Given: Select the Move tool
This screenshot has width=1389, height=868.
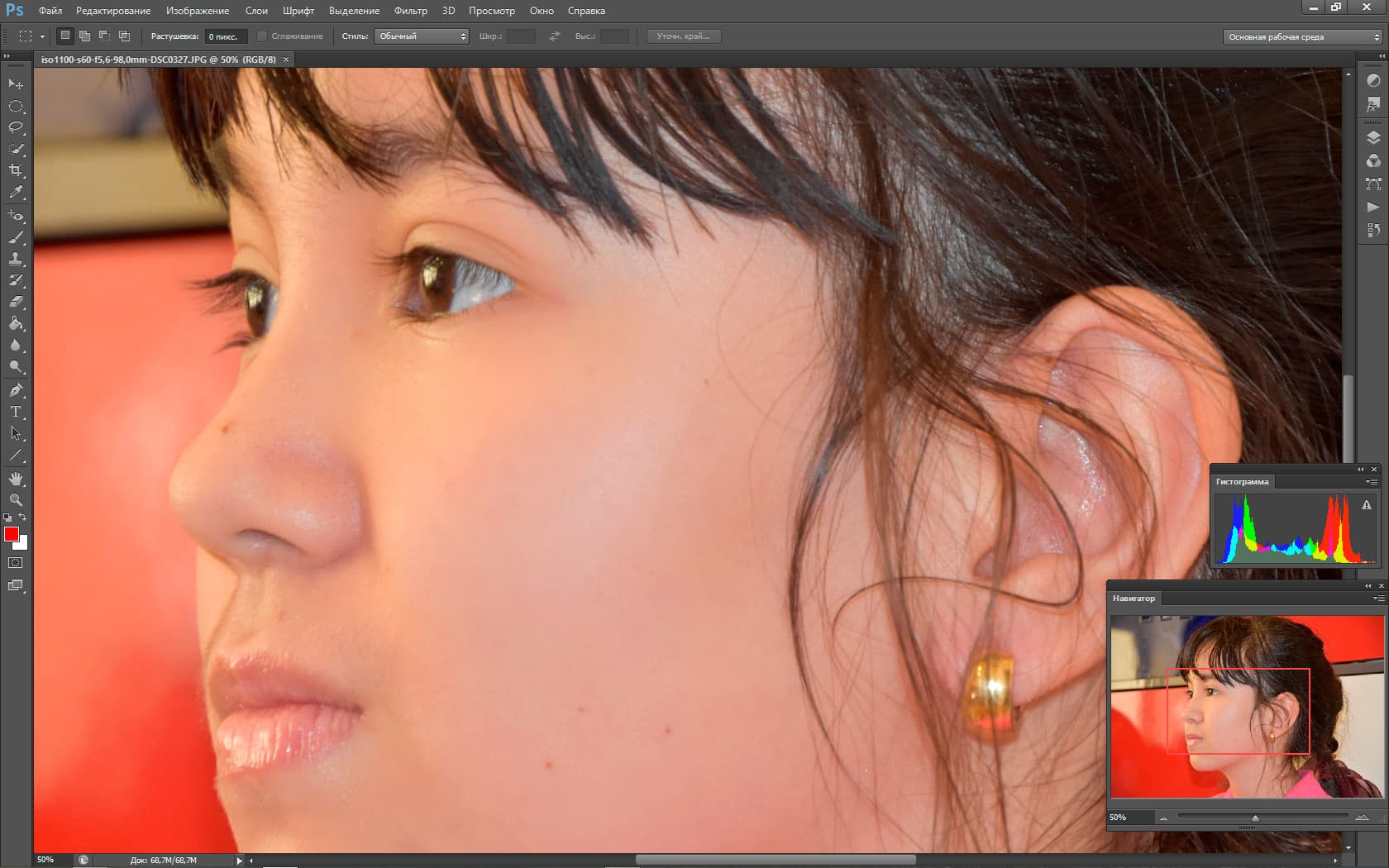Looking at the screenshot, I should 16,84.
